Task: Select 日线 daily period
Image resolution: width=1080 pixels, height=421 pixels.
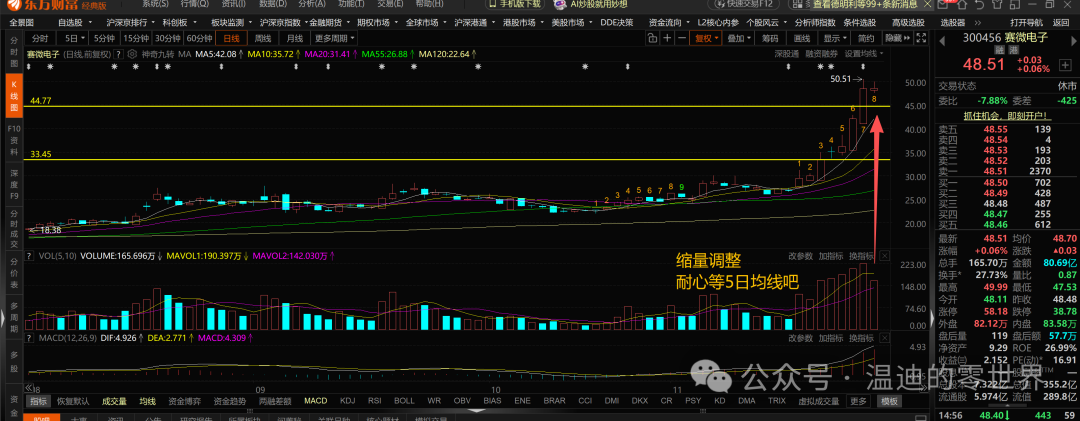Action: click(231, 38)
